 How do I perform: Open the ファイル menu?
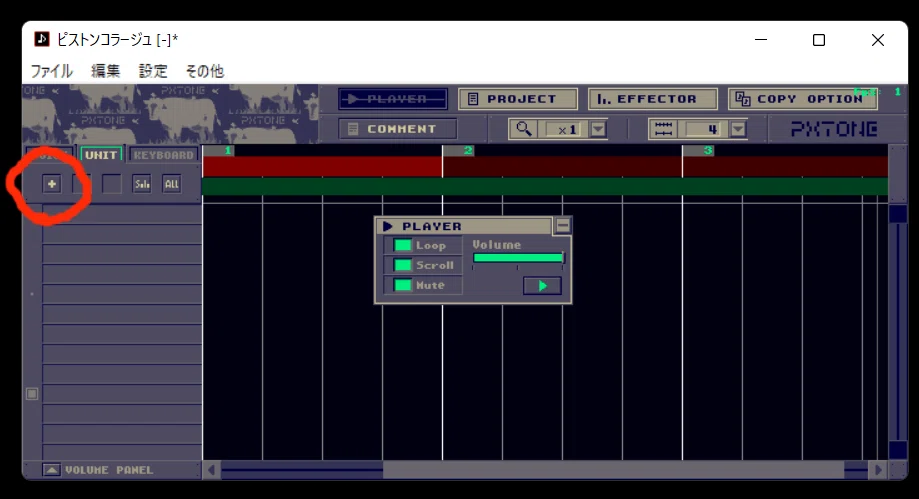(x=52, y=71)
